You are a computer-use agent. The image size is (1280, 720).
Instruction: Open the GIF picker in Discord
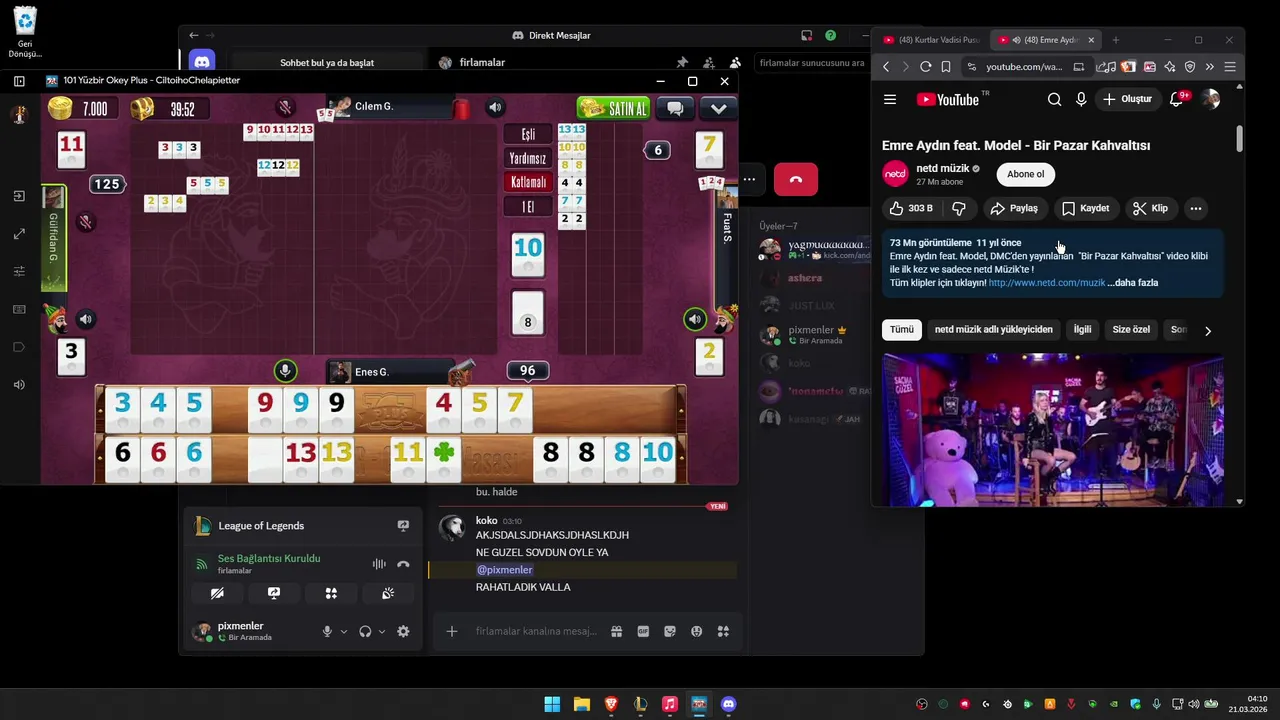[x=643, y=631]
